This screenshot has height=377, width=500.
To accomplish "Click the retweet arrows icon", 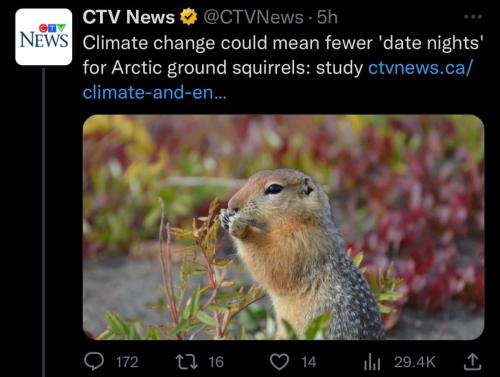I will coord(187,362).
